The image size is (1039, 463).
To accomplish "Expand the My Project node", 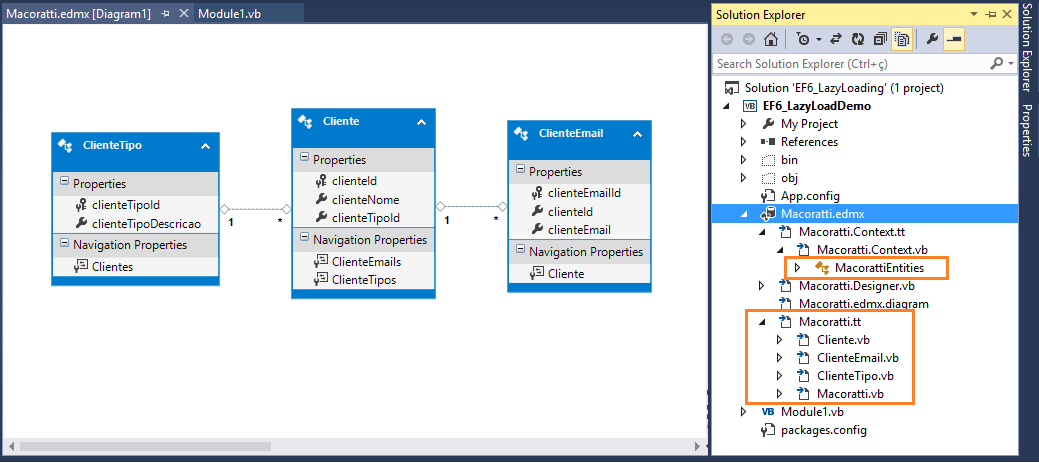I will (x=743, y=124).
